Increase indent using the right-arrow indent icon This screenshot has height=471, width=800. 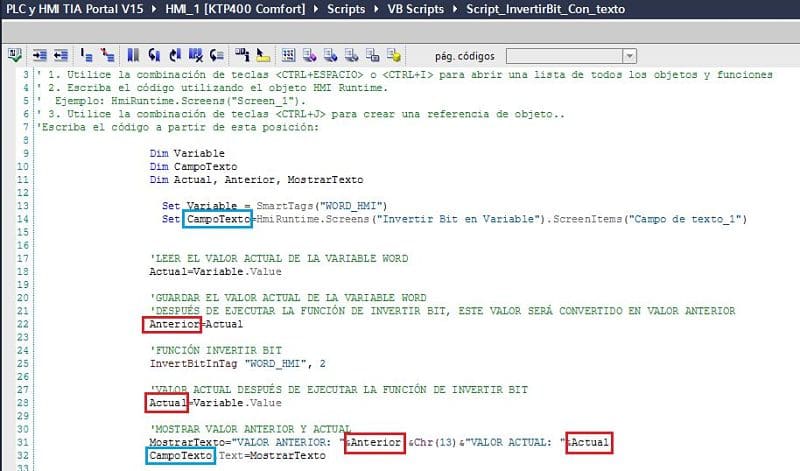(39, 55)
